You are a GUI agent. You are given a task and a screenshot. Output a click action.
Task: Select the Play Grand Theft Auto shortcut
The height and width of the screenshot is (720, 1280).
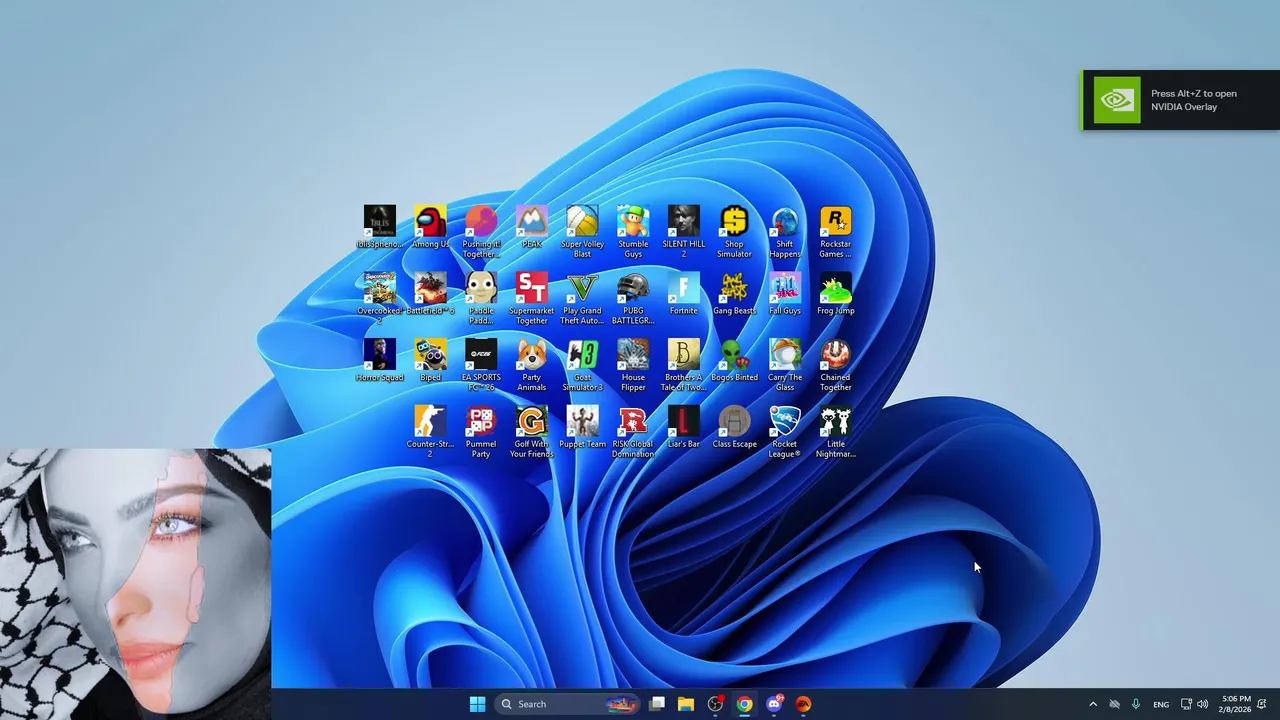[582, 298]
